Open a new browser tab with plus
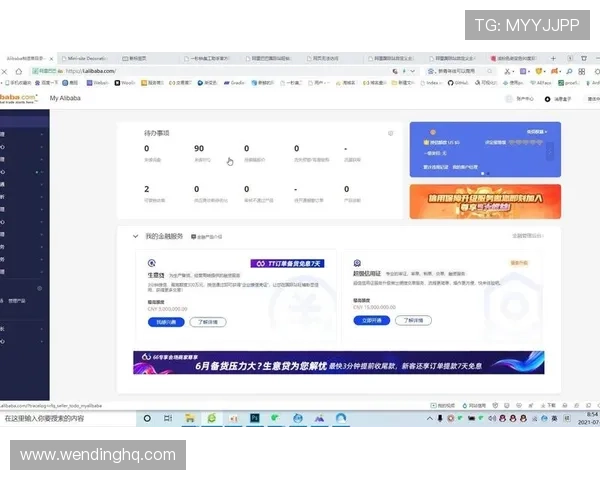The width and height of the screenshot is (600, 480). [x=553, y=58]
